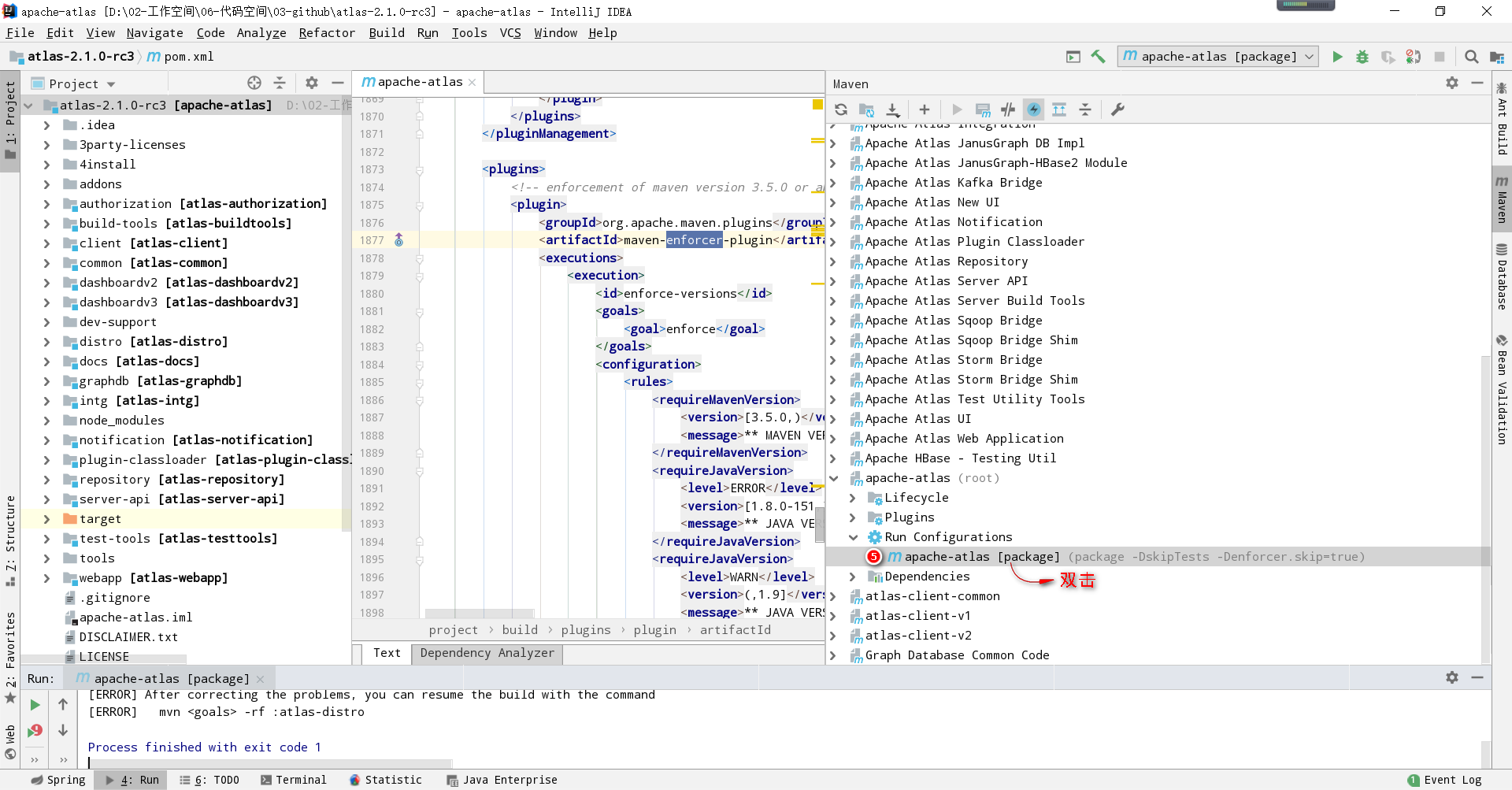Toggle the Ant Build tool window
The height and width of the screenshot is (790, 1512).
(1502, 118)
